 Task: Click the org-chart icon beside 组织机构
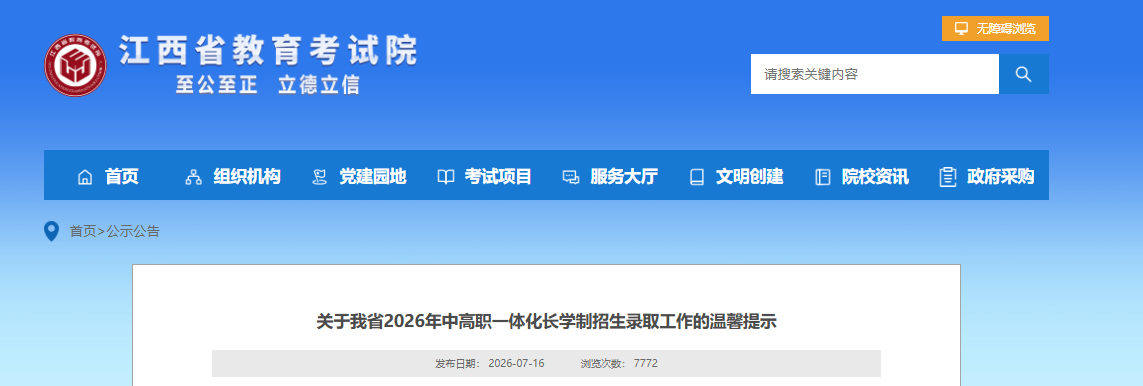pos(193,177)
